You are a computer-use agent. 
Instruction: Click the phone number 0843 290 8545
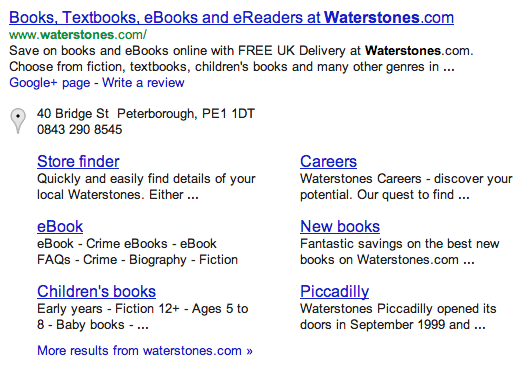tap(80, 129)
